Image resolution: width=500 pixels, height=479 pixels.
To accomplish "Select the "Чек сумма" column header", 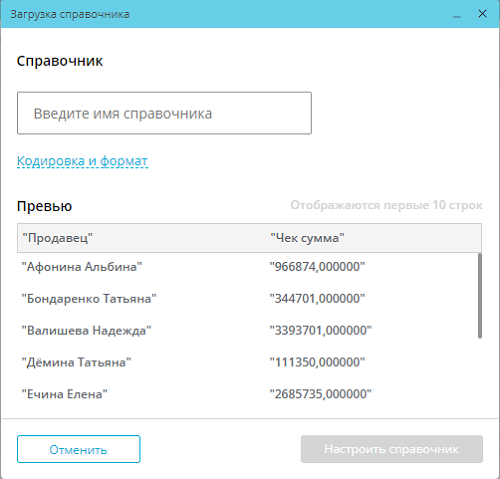I will tap(307, 238).
